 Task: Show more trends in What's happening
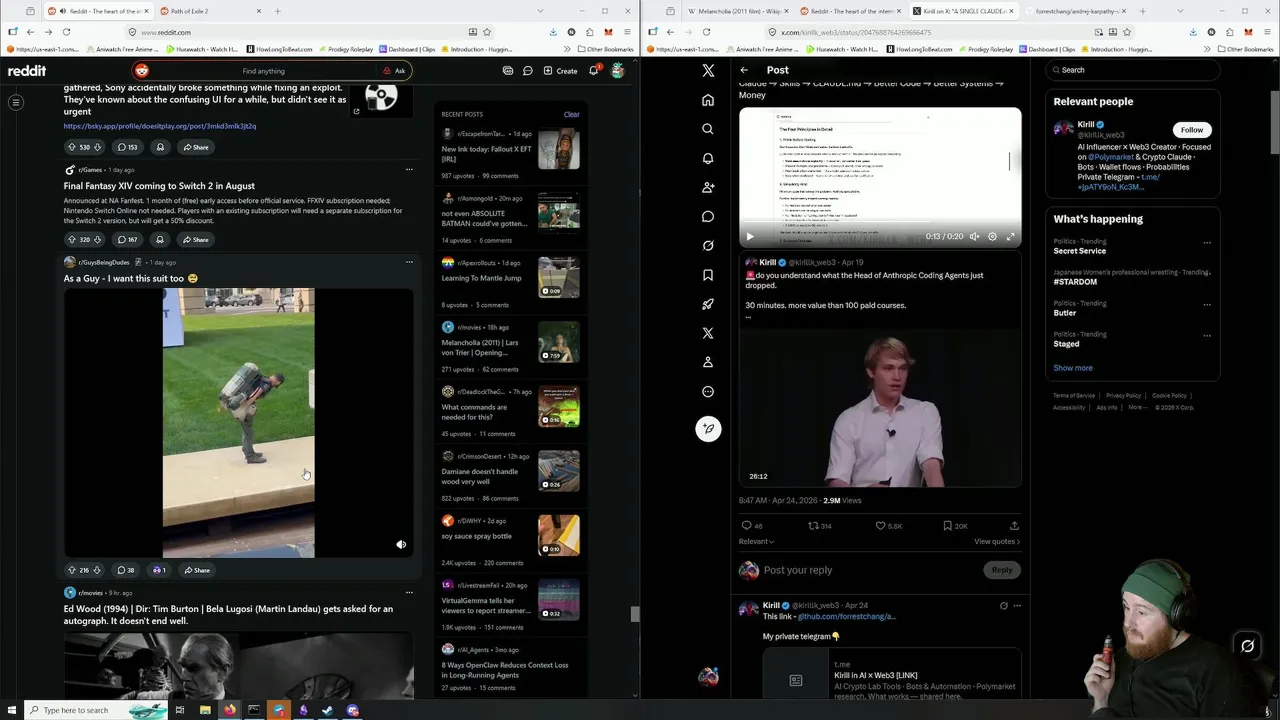(x=1072, y=368)
